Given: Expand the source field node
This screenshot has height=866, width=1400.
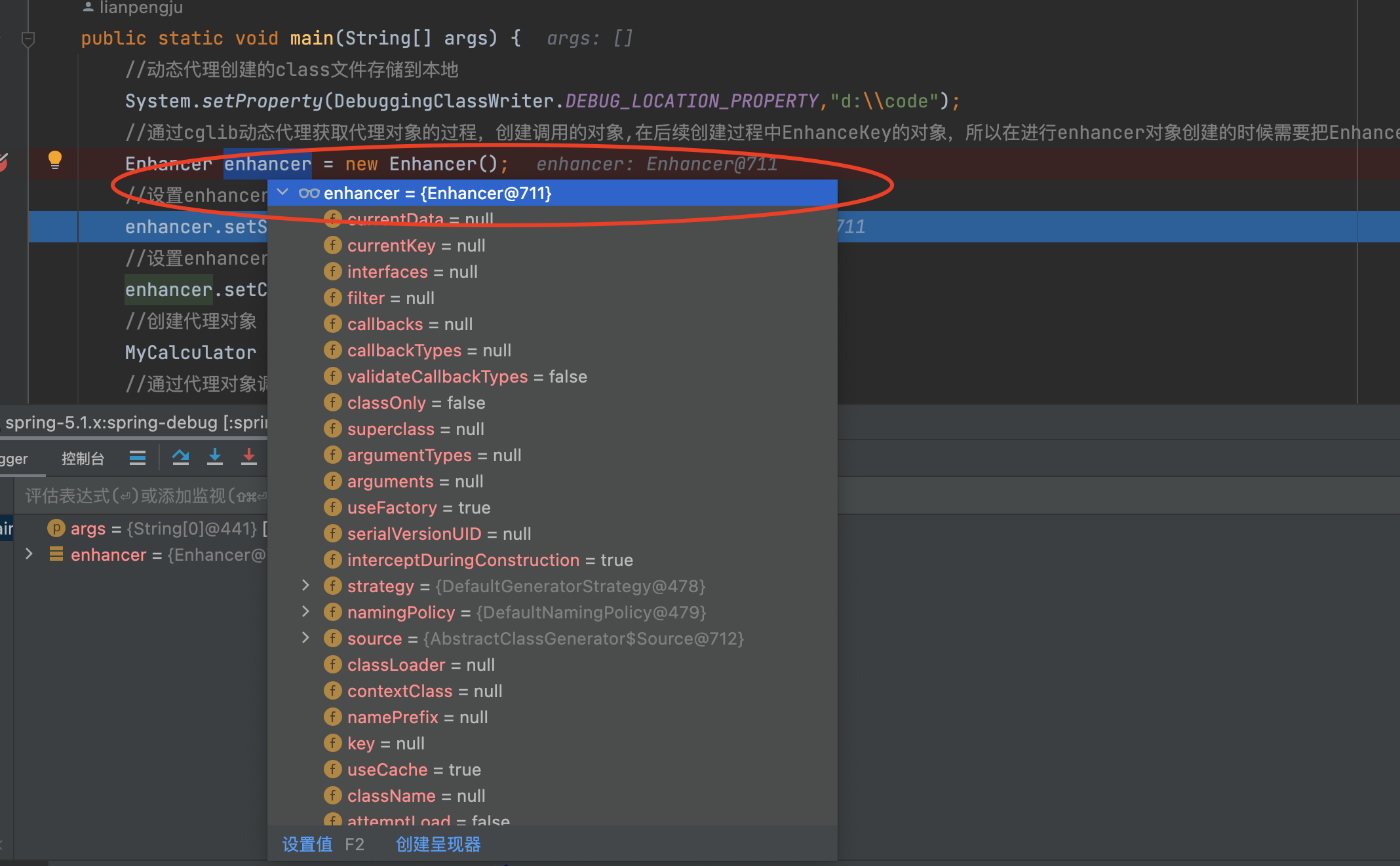Looking at the screenshot, I should (305, 638).
